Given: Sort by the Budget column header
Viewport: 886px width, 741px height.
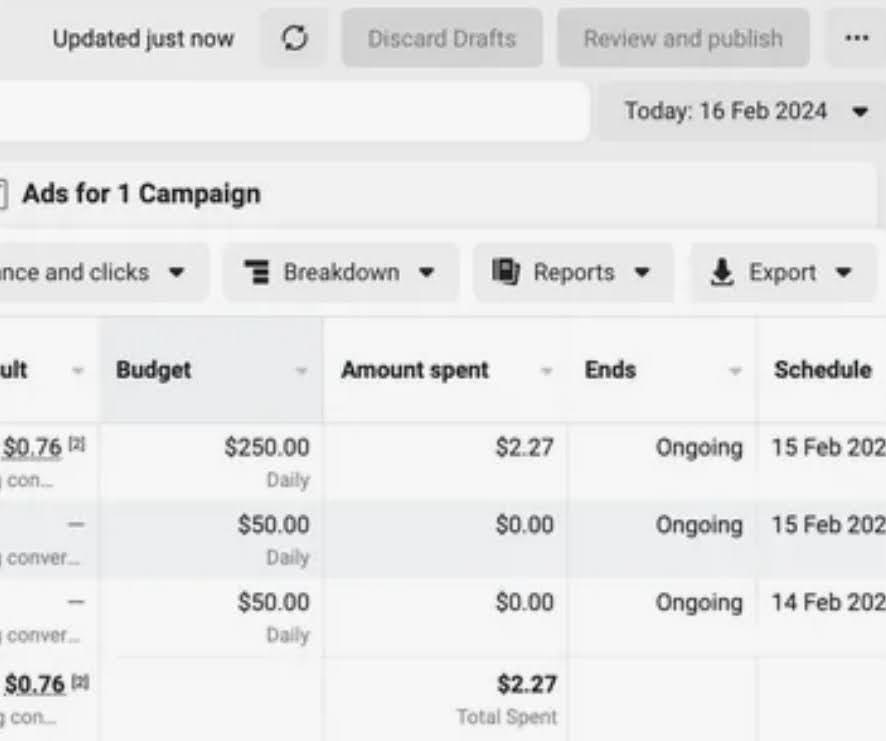Looking at the screenshot, I should 154,370.
